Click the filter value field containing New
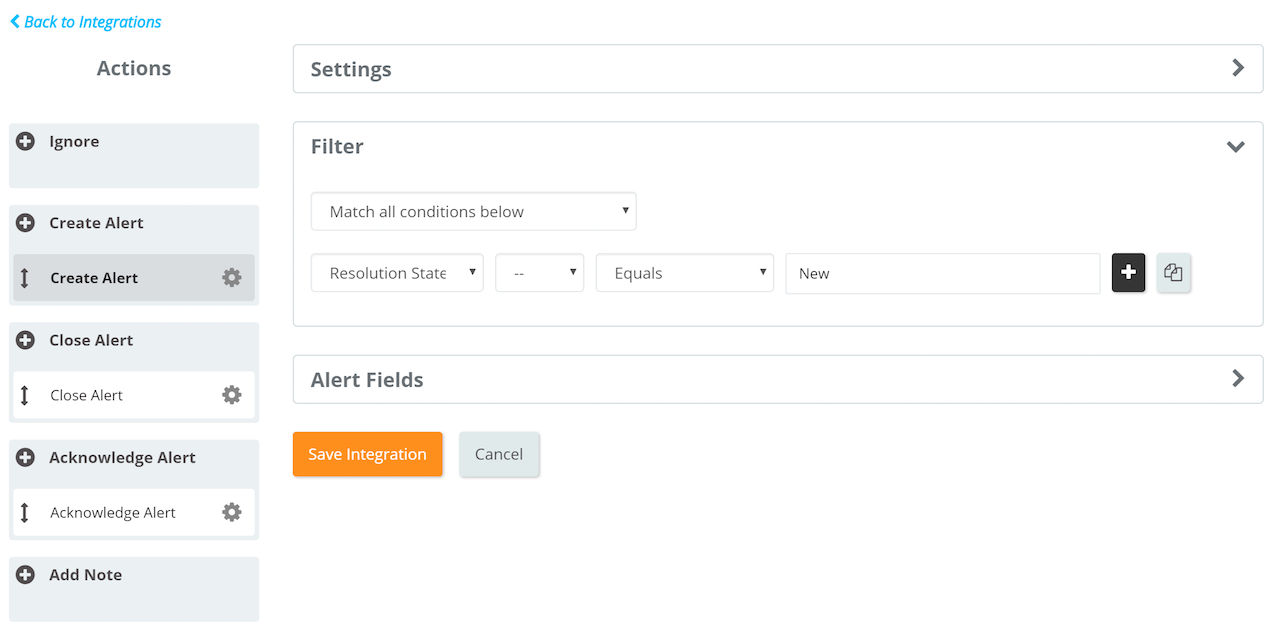The width and height of the screenshot is (1280, 634). 942,273
